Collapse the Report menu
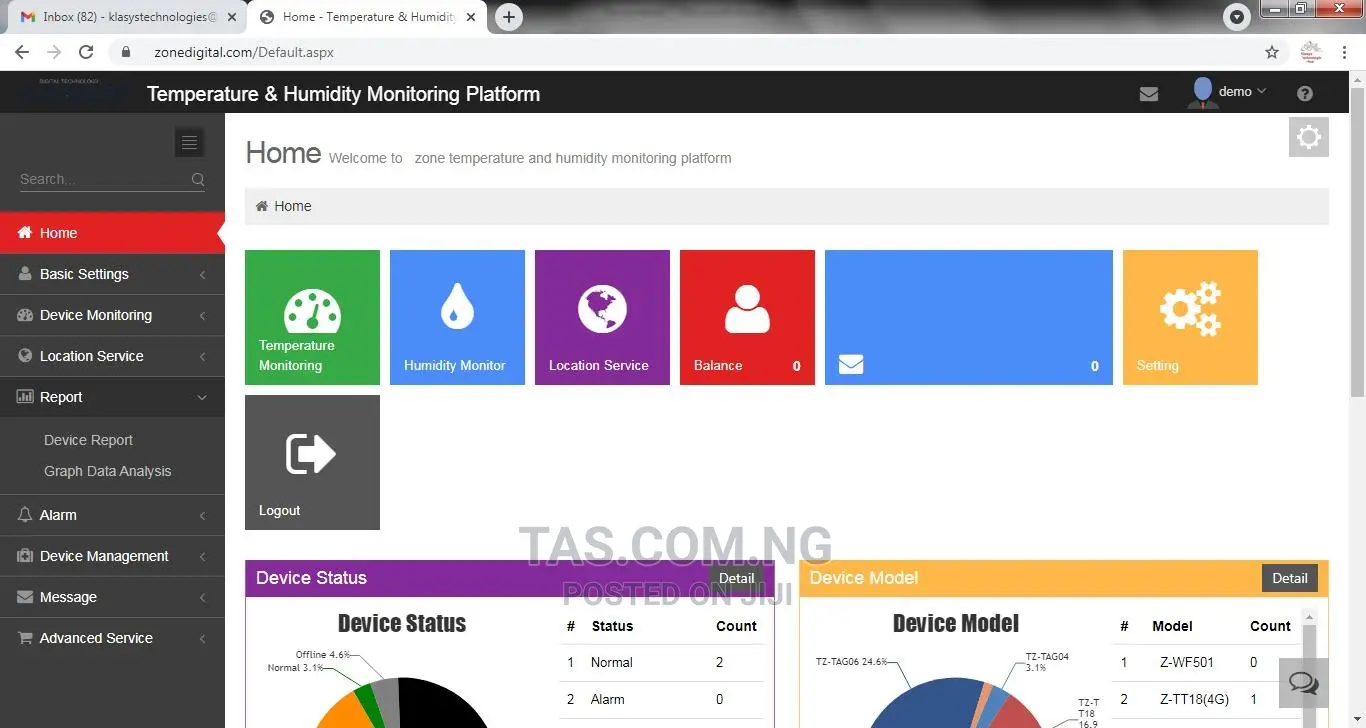The width and height of the screenshot is (1366, 728). (x=112, y=397)
